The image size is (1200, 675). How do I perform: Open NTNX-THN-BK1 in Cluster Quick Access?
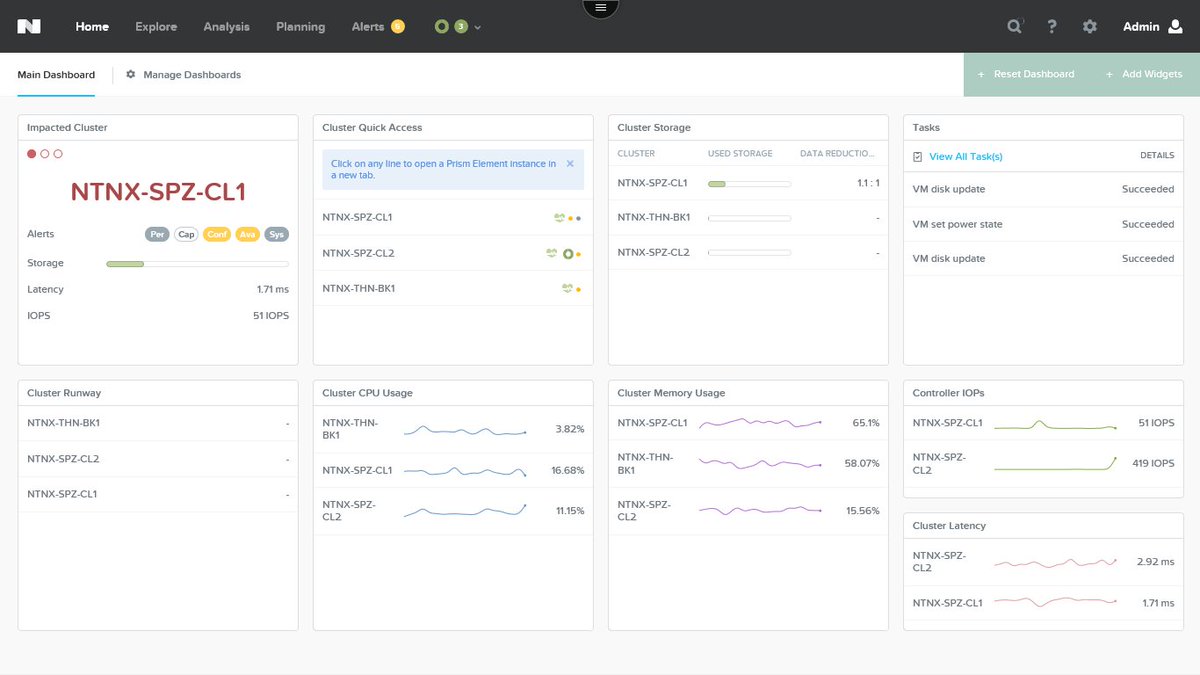coord(453,288)
